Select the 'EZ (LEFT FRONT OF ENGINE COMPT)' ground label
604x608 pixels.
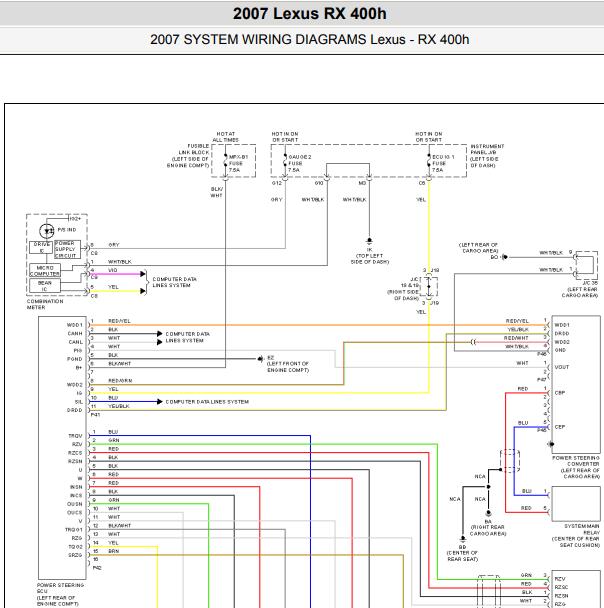click(288, 364)
